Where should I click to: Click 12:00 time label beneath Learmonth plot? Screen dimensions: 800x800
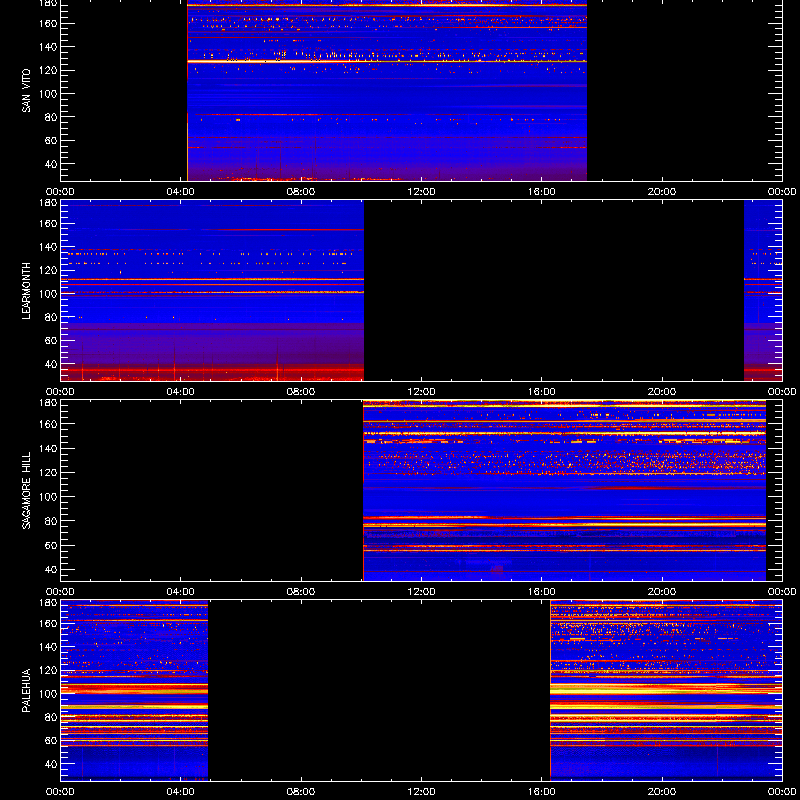click(421, 392)
